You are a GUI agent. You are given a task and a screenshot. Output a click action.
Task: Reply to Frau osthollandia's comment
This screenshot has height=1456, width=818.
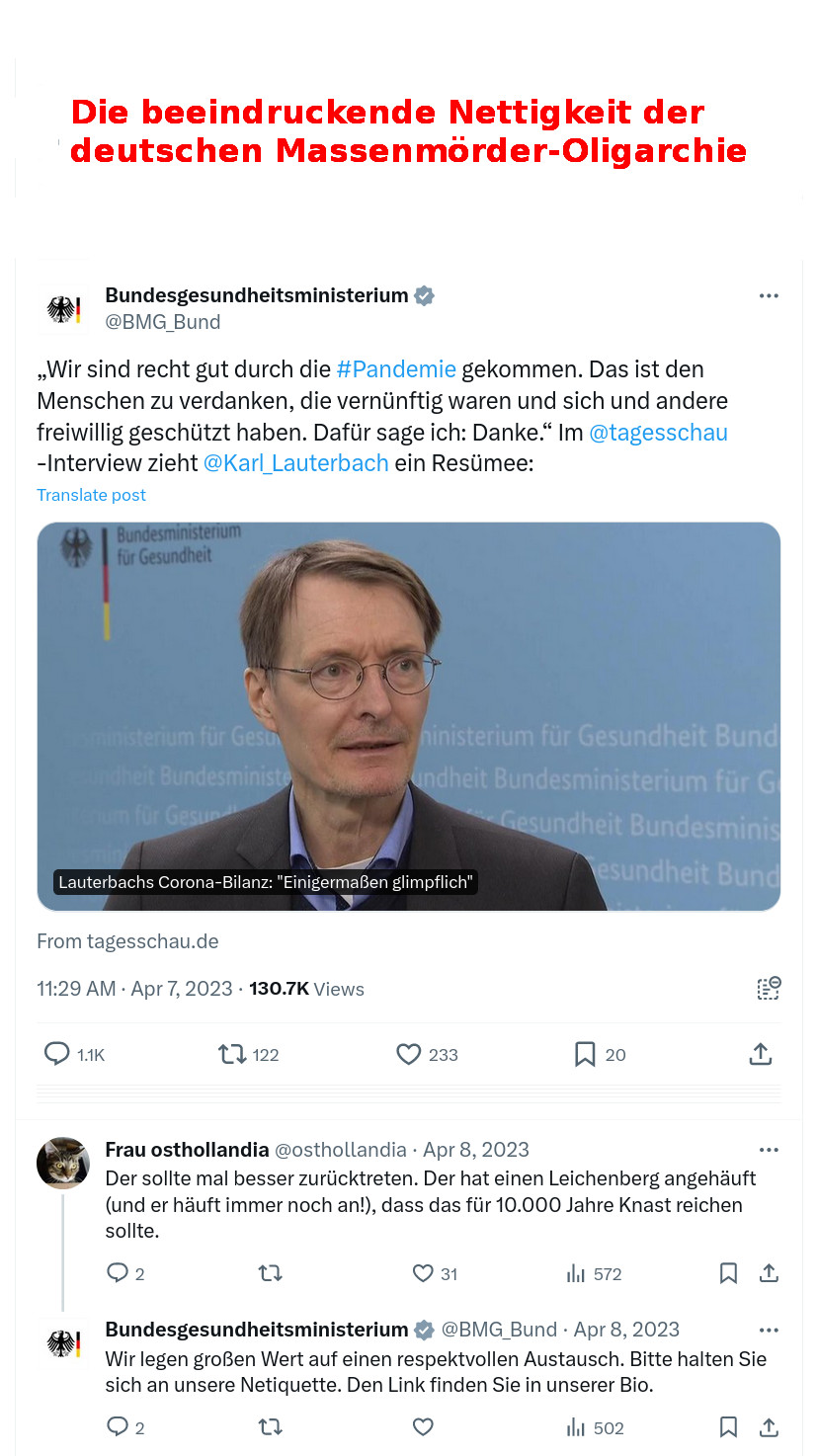coord(117,1273)
